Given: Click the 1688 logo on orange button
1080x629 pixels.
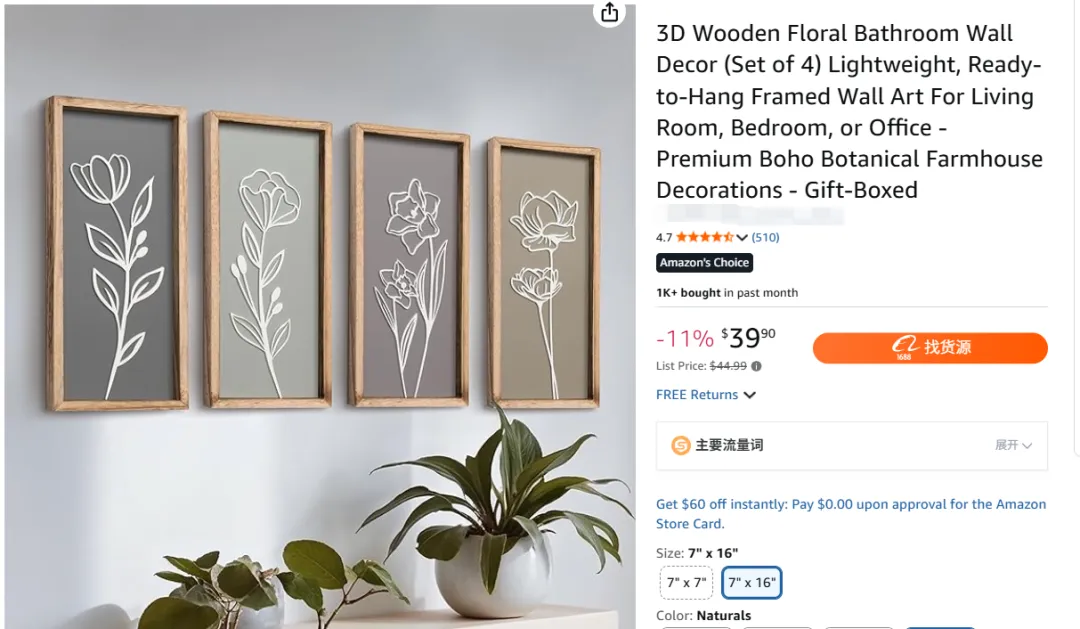Looking at the screenshot, I should point(905,347).
